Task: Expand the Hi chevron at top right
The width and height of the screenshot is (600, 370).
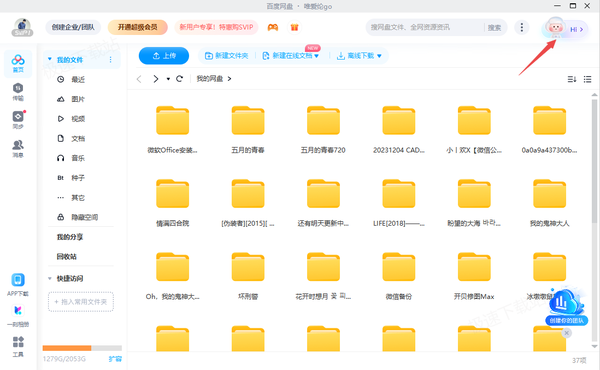Action: 582,29
